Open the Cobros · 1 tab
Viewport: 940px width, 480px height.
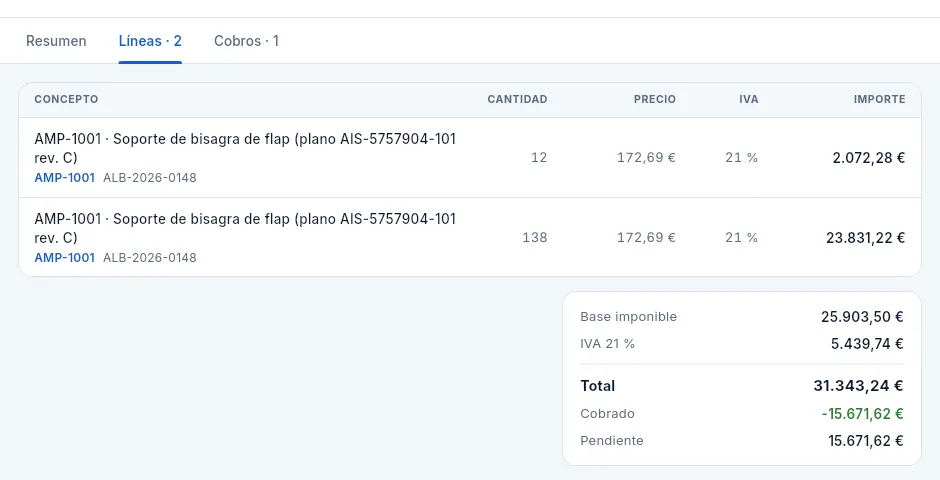246,41
